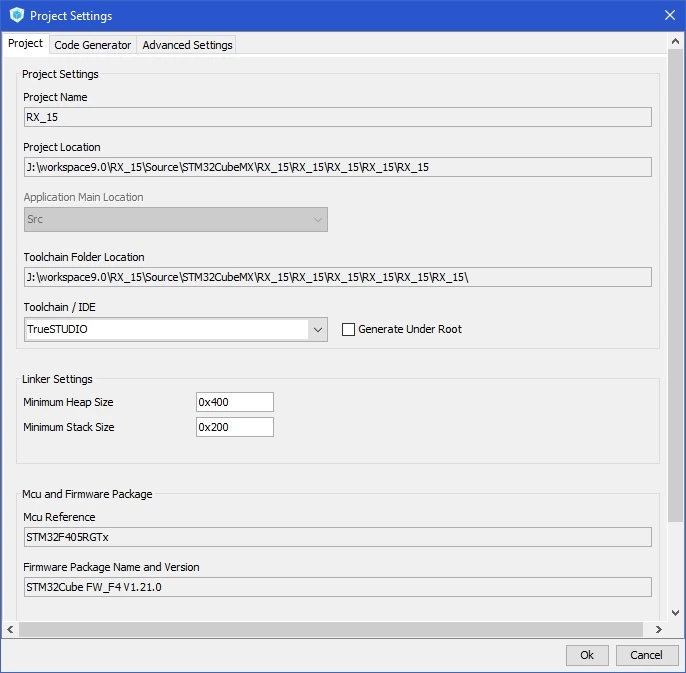Edit the Minimum Stack Size value 0x200
This screenshot has width=686, height=673.
point(234,427)
